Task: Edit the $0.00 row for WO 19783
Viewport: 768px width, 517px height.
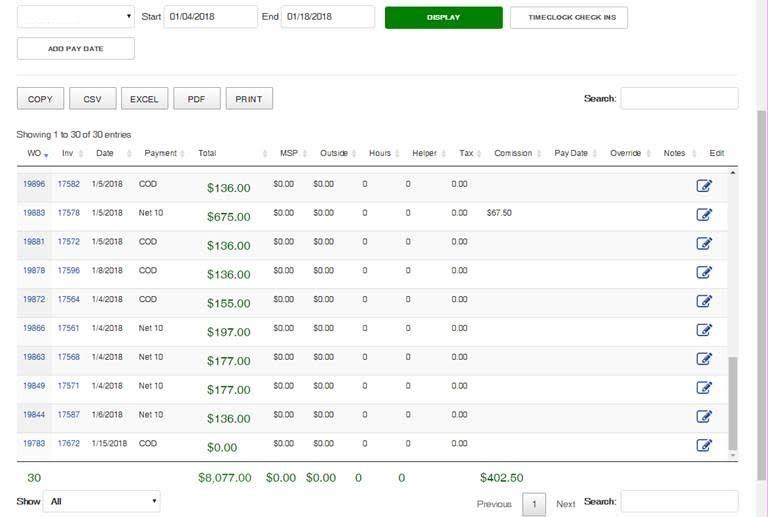Action: click(704, 446)
